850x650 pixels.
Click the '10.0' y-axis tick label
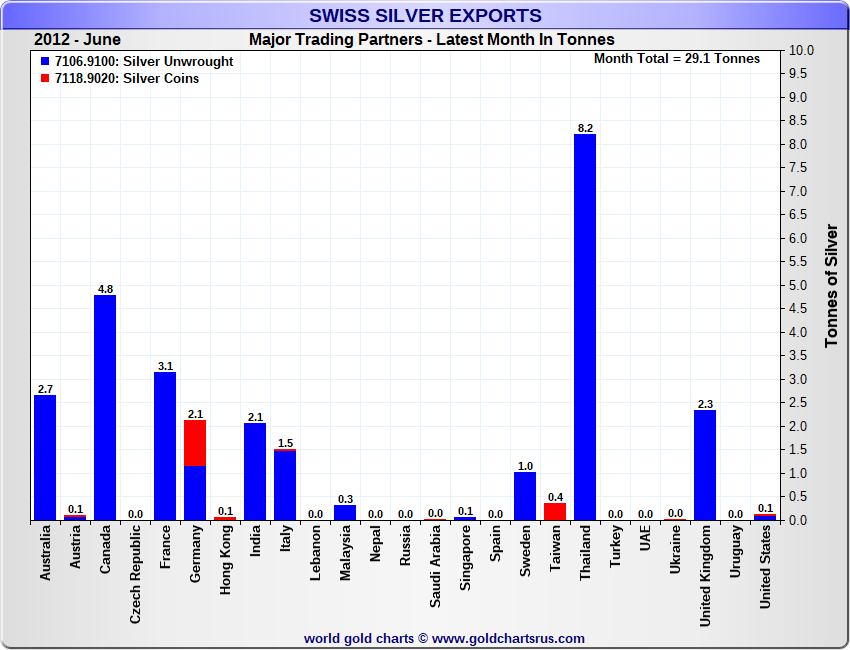801,50
